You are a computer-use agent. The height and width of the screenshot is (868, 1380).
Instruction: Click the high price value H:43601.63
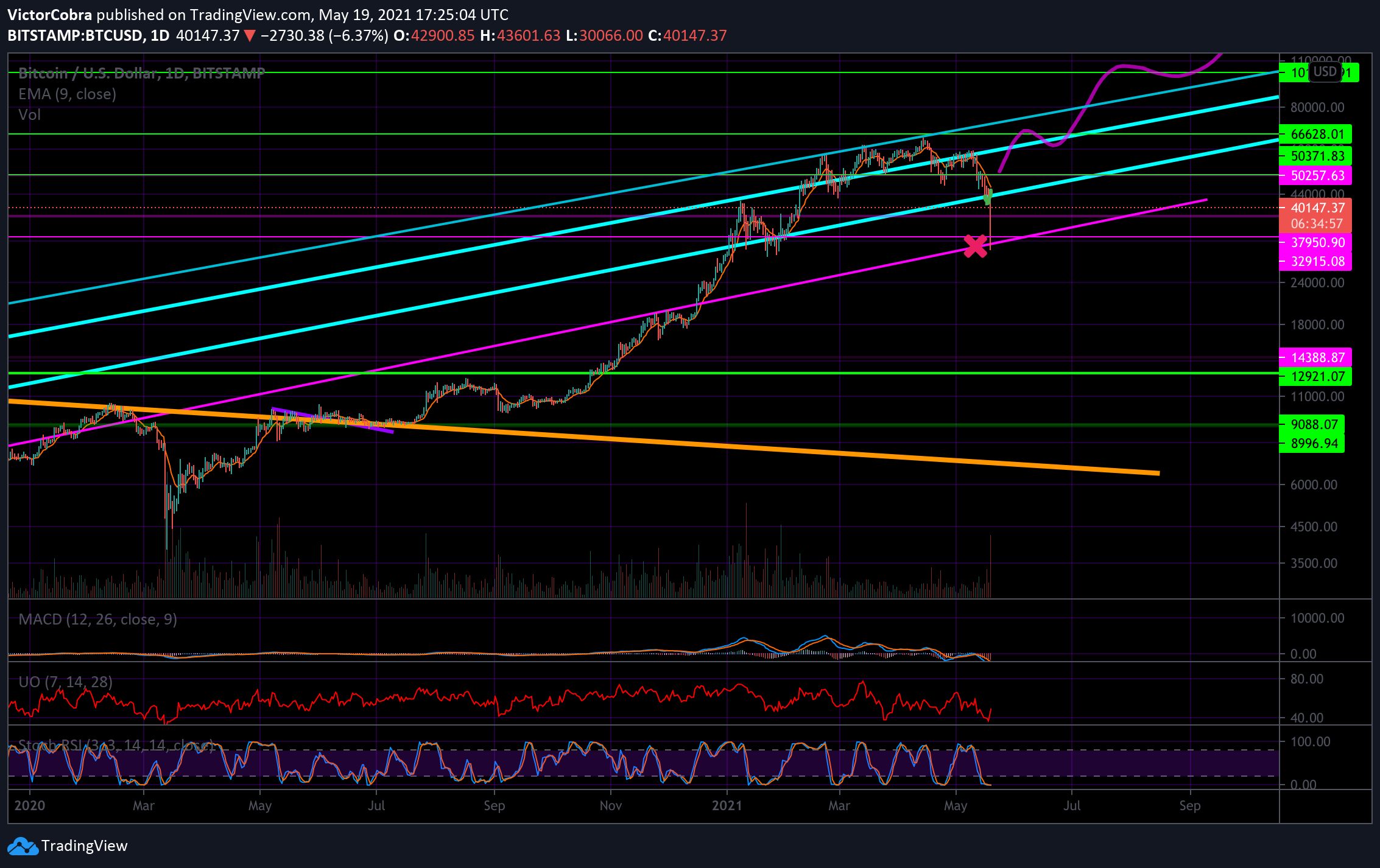(520, 35)
